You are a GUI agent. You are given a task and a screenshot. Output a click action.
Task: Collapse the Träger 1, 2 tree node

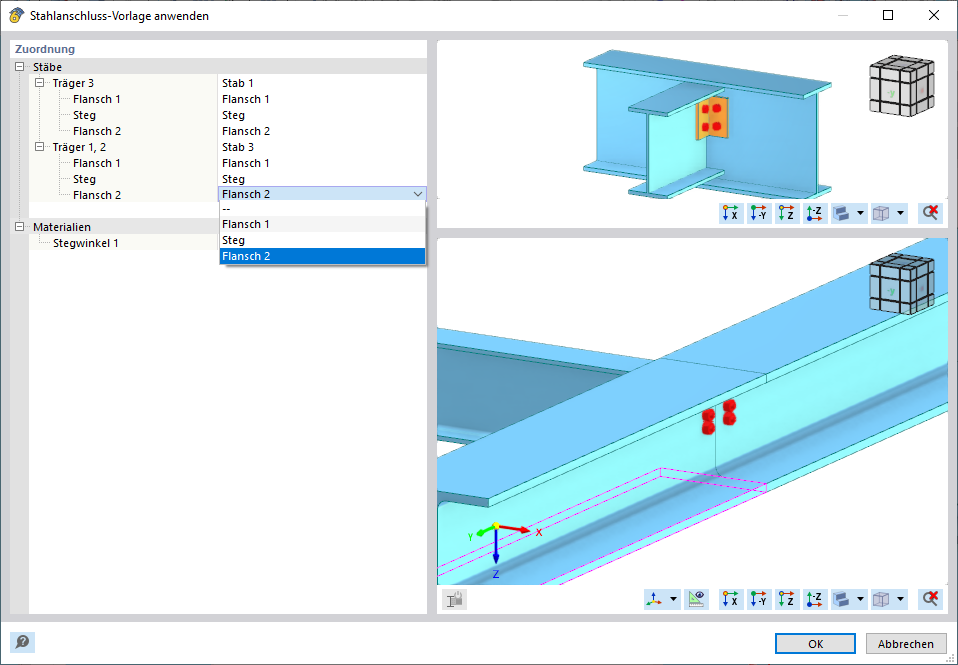(x=40, y=147)
